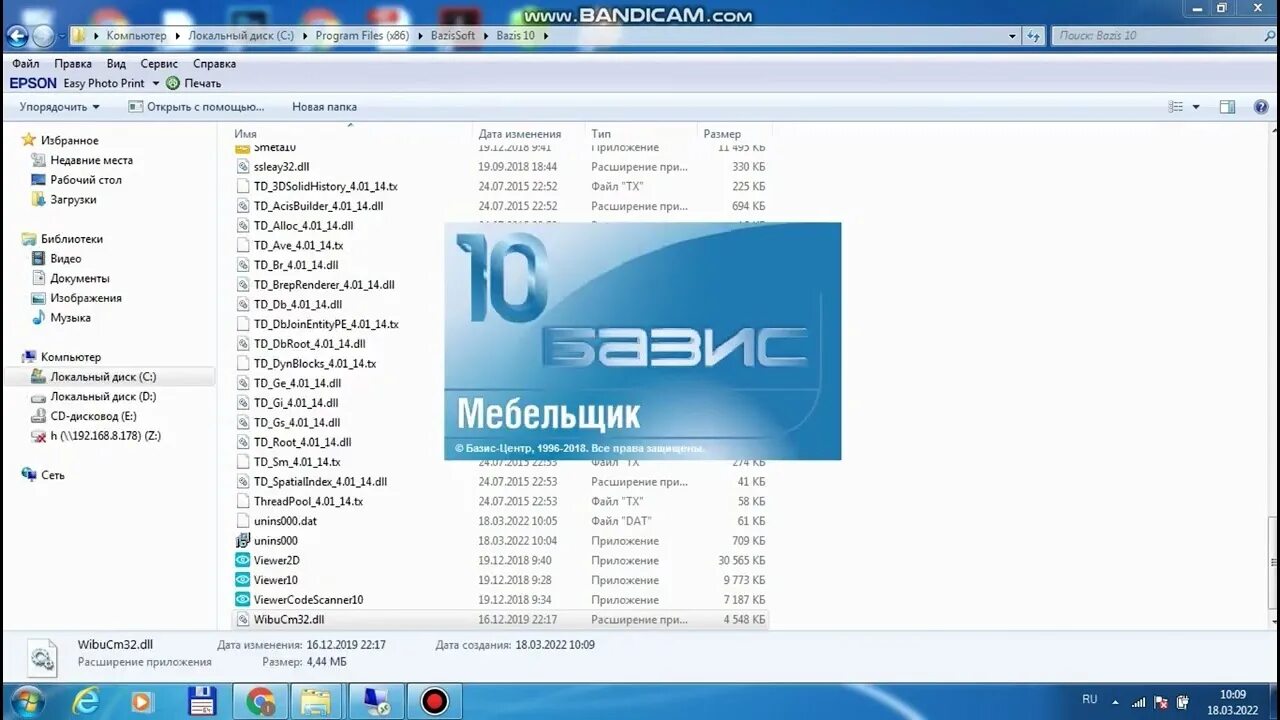Click the EPSON Печать button
1280x720 pixels.
point(194,83)
